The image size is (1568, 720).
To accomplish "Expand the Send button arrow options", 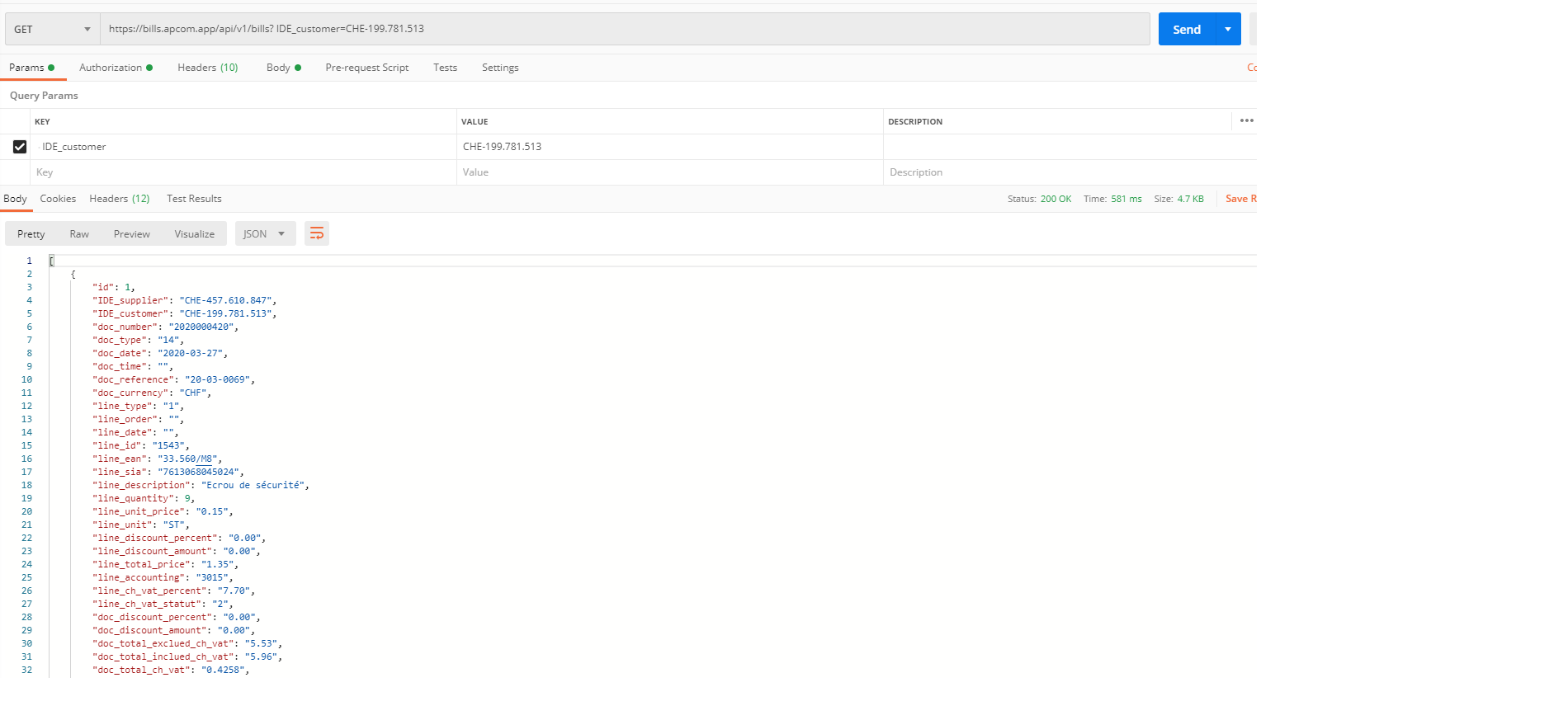I will [1228, 30].
